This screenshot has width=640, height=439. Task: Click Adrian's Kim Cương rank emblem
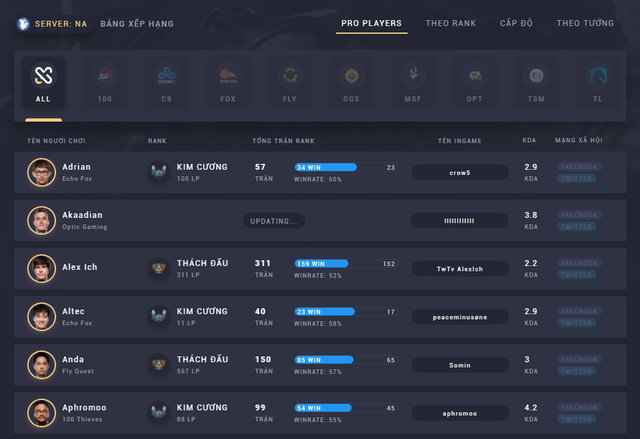(x=159, y=172)
